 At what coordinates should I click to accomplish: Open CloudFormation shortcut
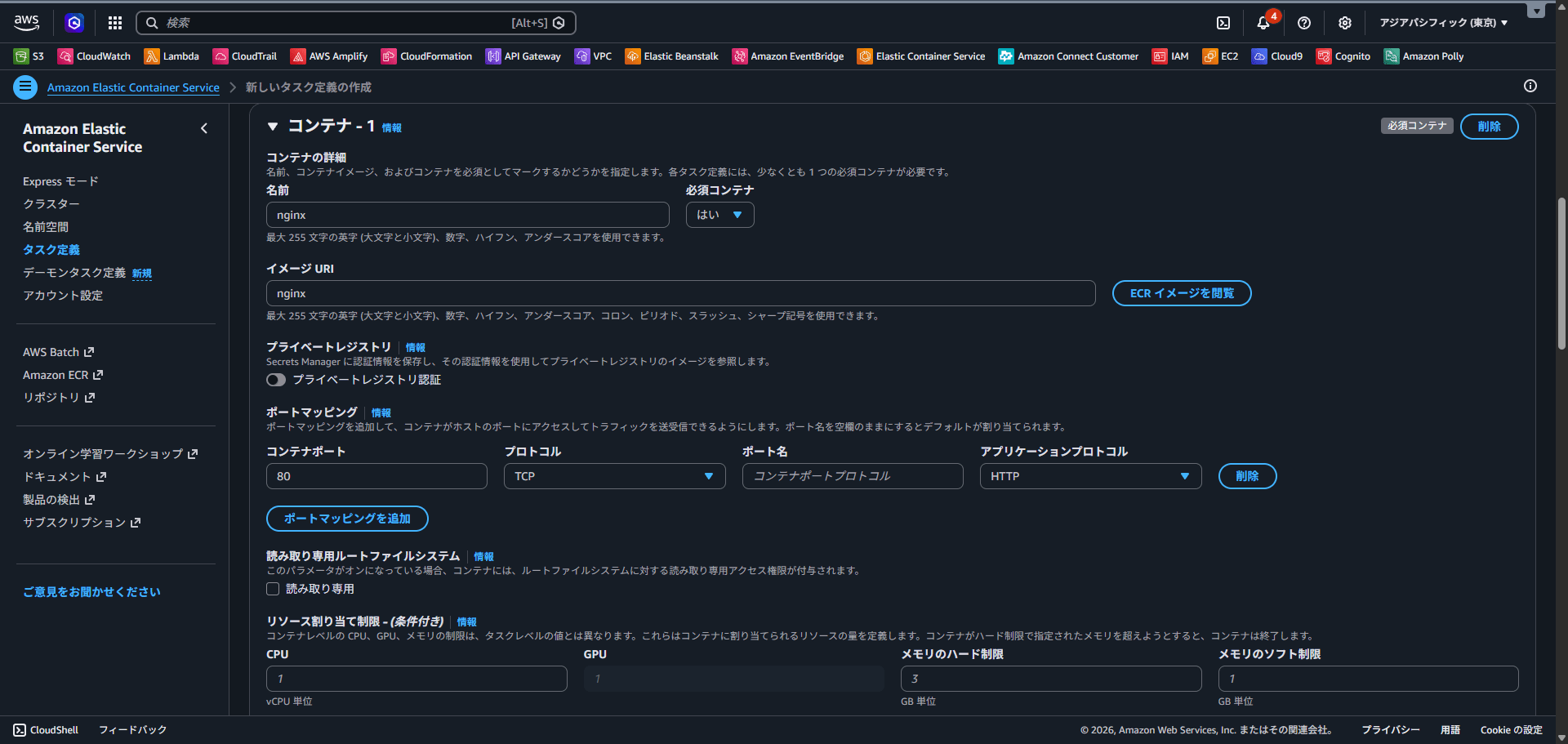point(427,56)
